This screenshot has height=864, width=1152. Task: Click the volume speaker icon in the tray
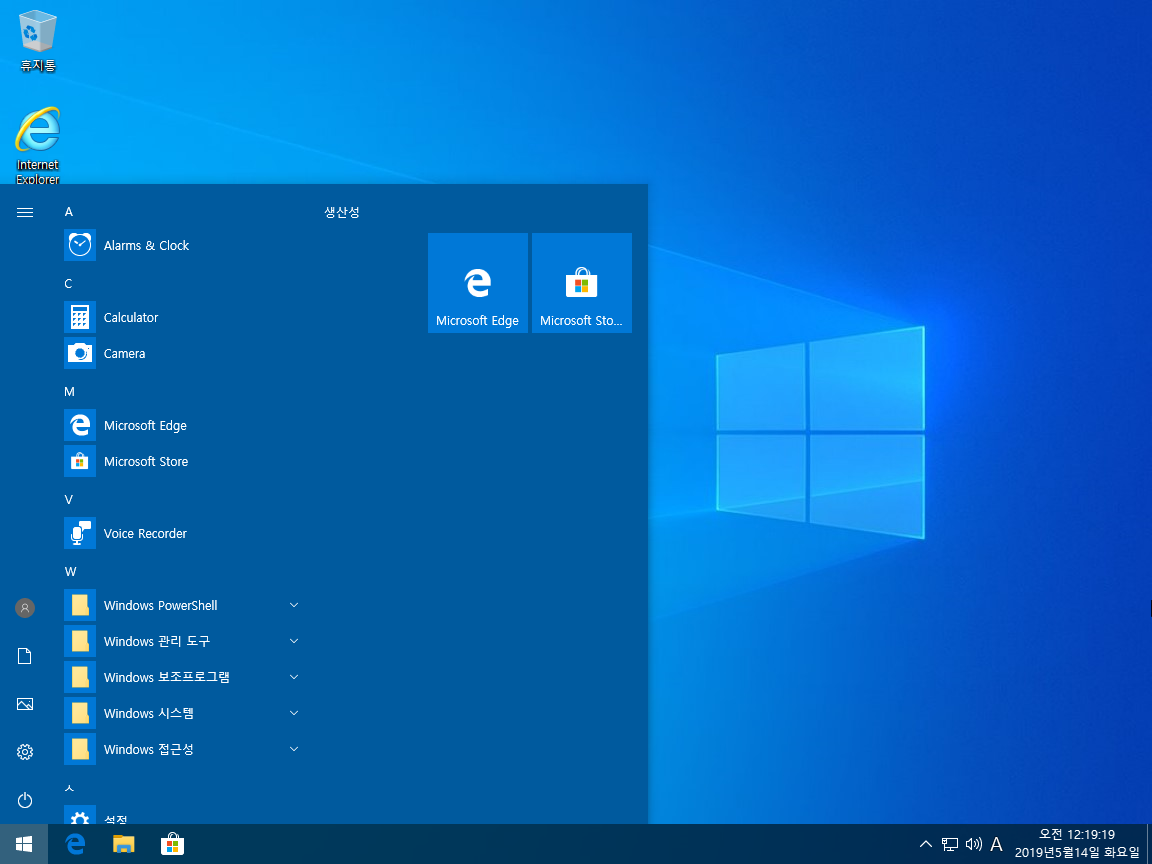973,844
